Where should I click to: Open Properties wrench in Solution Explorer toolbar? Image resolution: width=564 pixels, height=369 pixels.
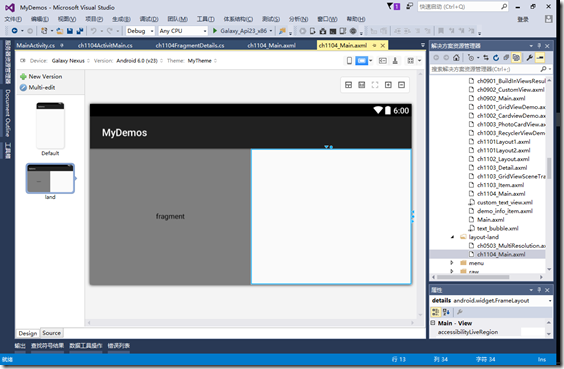coord(529,58)
